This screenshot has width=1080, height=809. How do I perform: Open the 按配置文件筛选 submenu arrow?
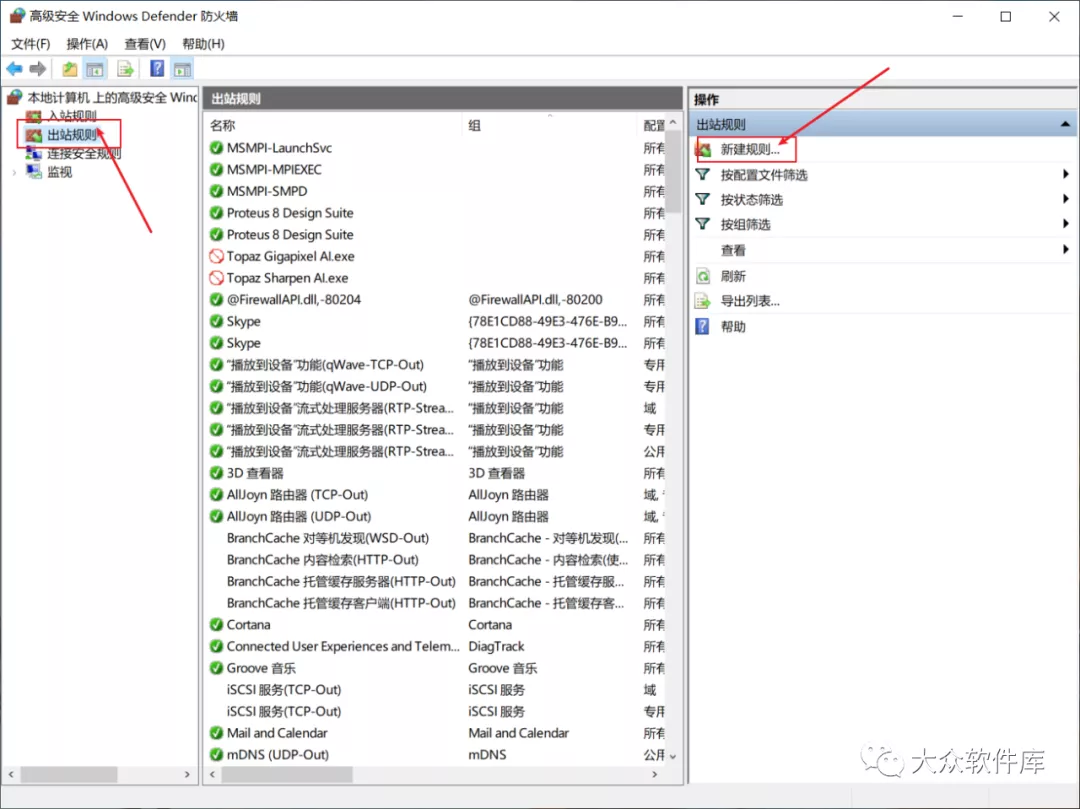point(1066,175)
